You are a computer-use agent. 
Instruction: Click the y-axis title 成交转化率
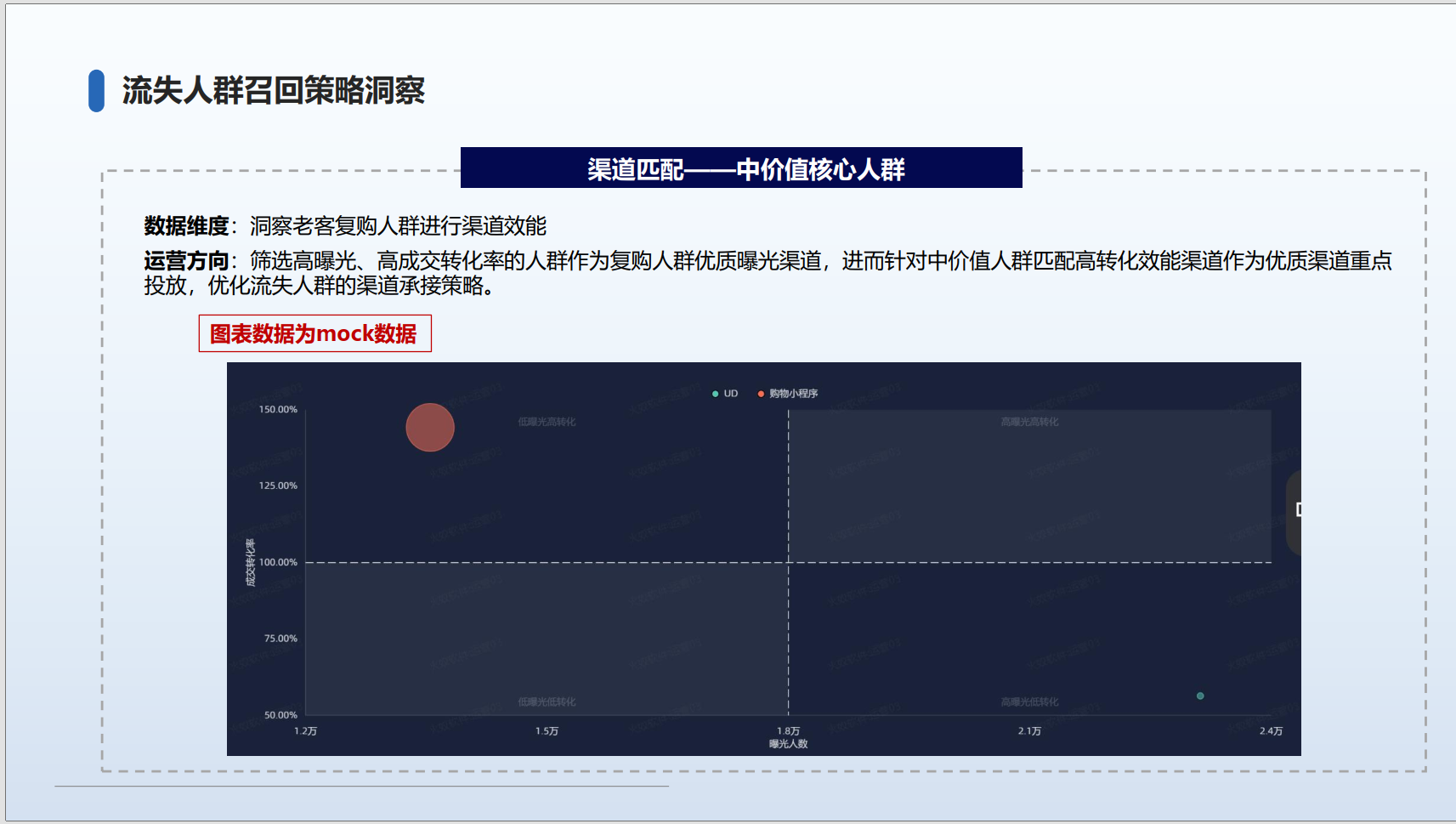coord(250,563)
